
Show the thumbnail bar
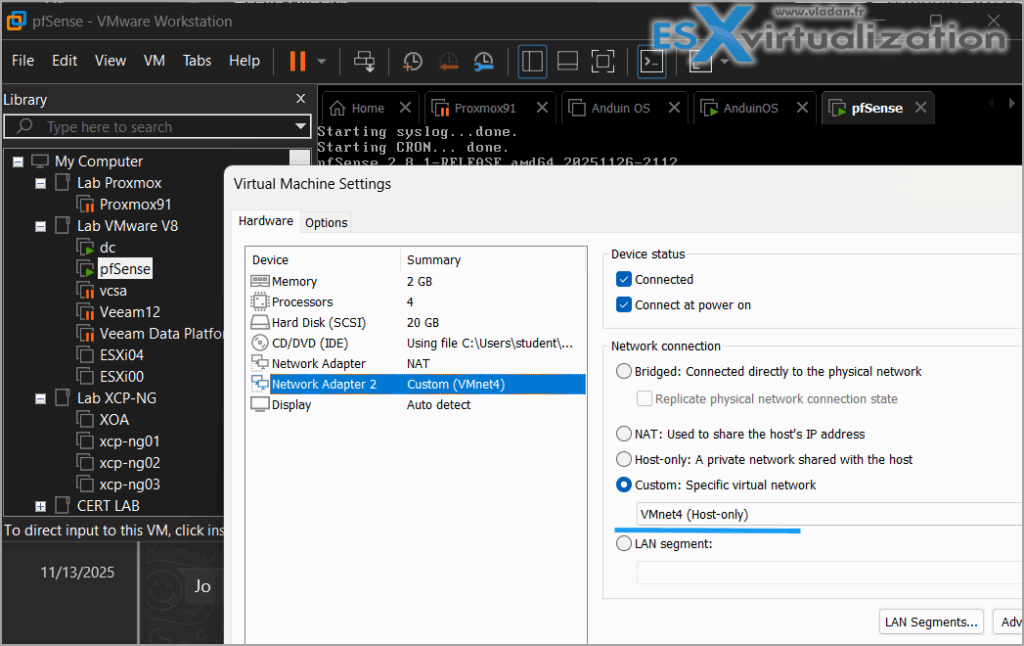pos(567,61)
